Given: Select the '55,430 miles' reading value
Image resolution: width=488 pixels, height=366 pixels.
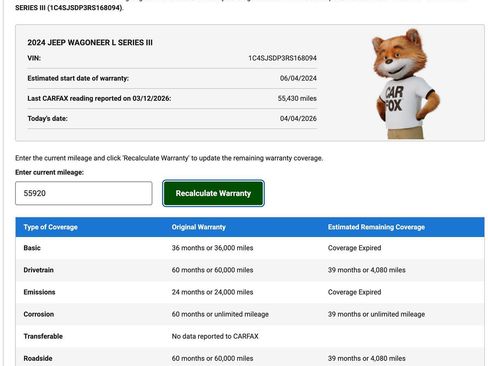Looking at the screenshot, I should tap(297, 98).
